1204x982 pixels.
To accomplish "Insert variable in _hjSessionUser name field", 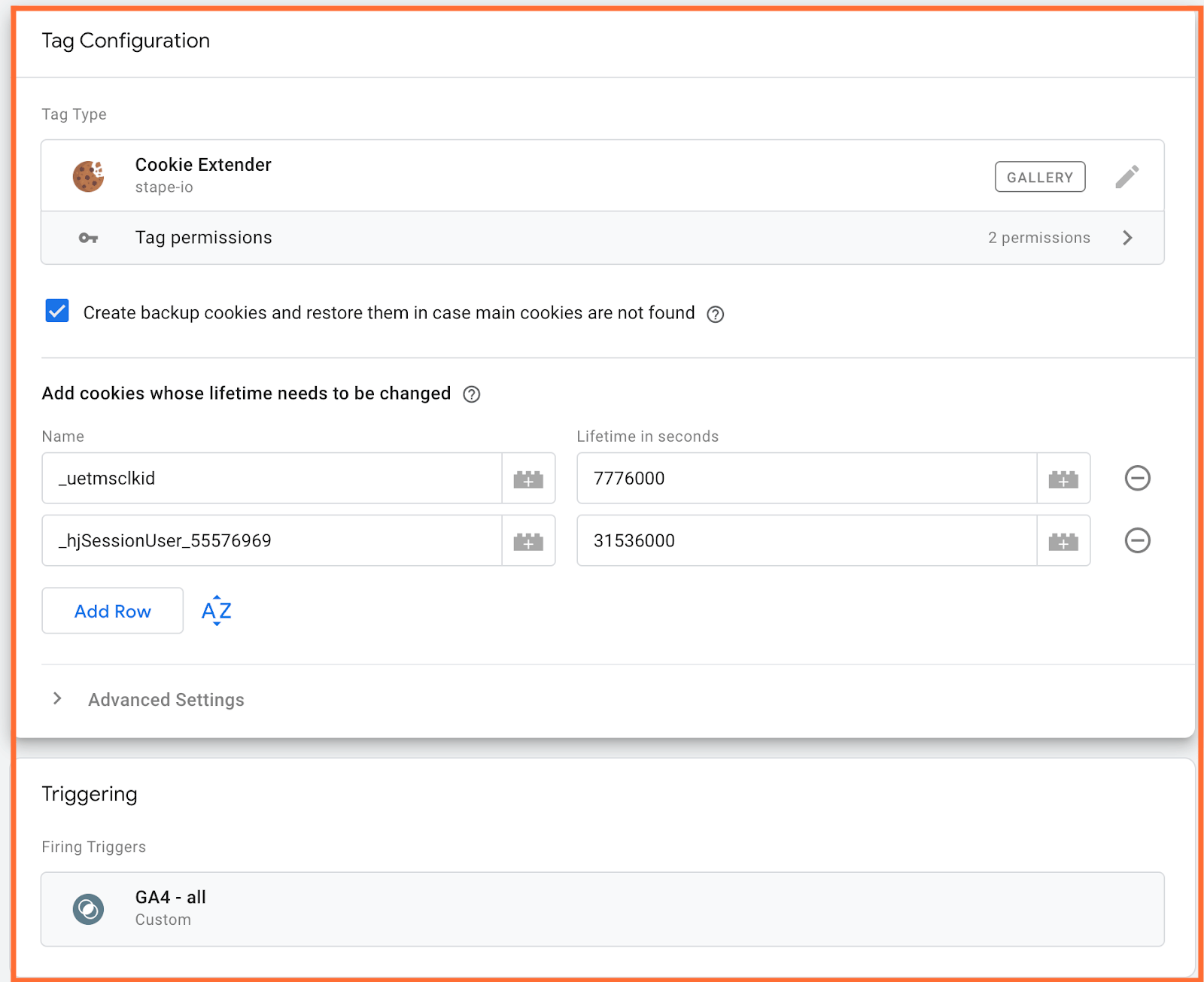I will (x=528, y=541).
